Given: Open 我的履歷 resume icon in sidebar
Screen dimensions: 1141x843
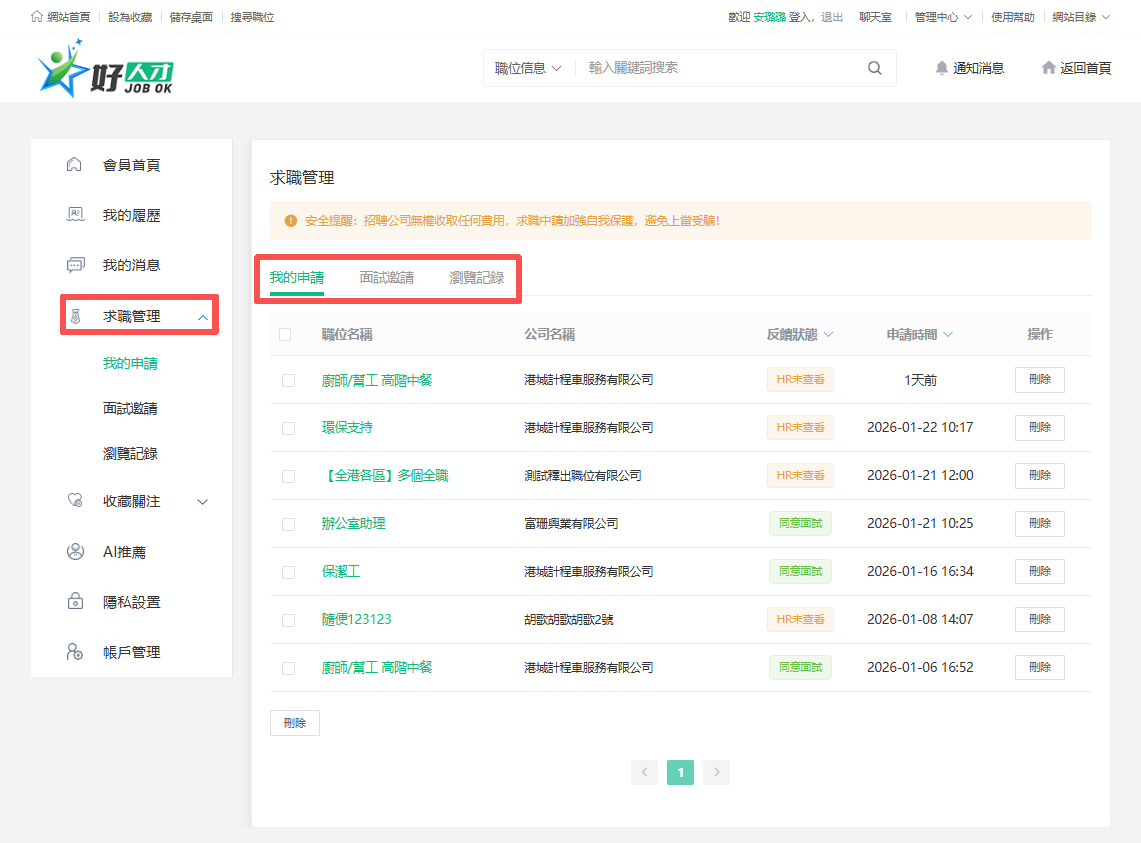Looking at the screenshot, I should [x=74, y=215].
